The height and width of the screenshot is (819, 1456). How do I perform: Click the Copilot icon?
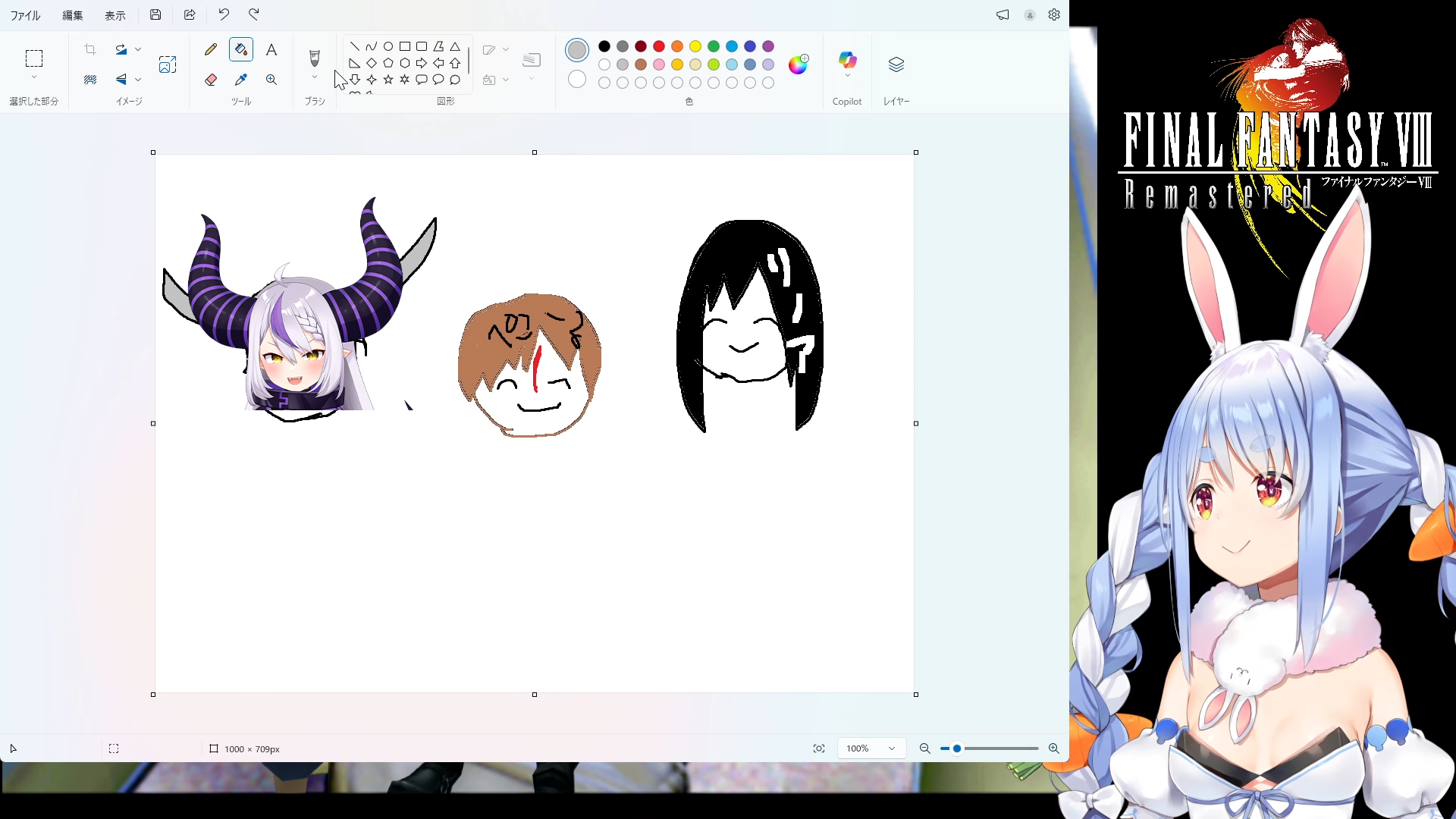847,61
